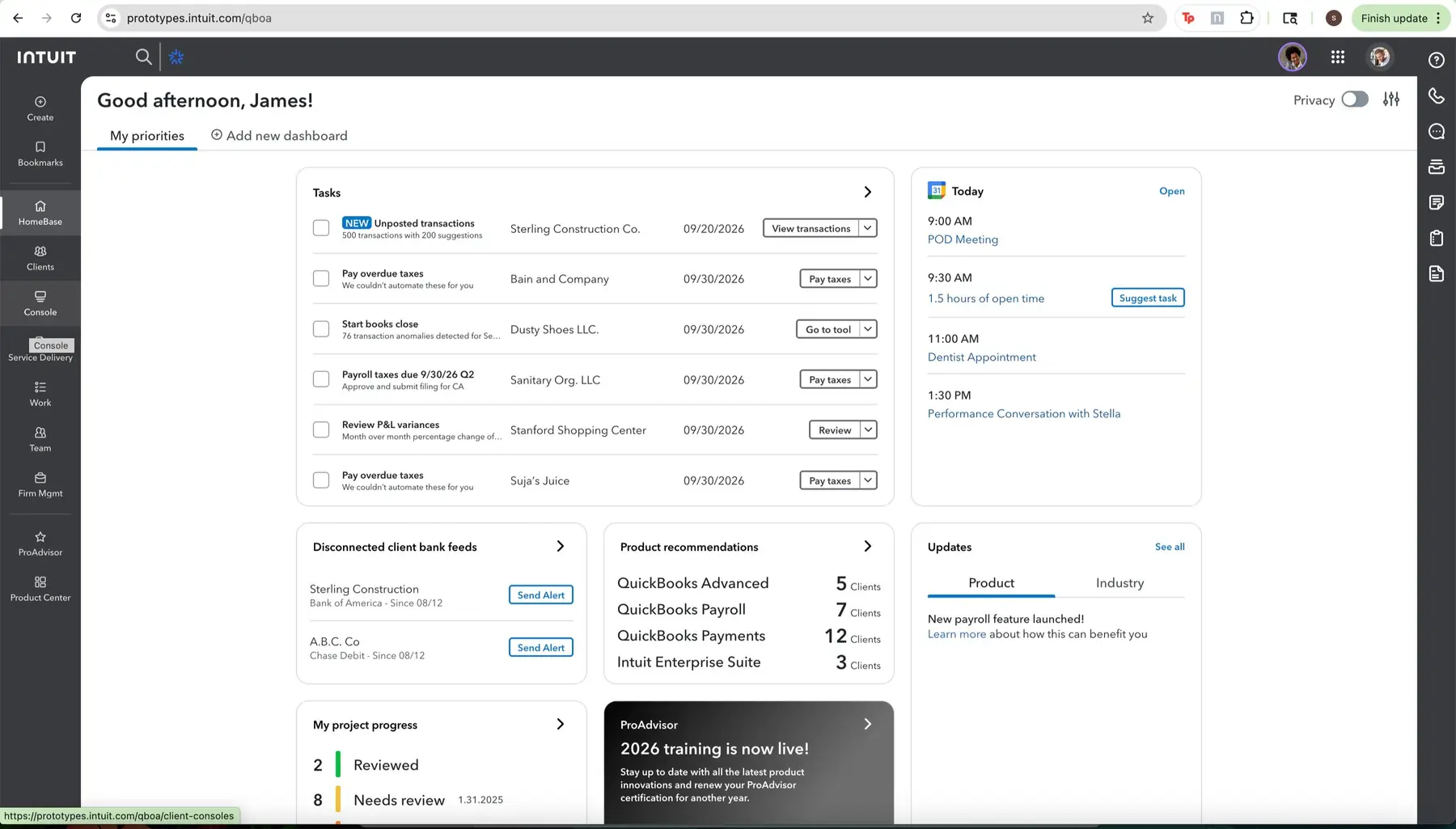Open the Create menu in sidebar

point(40,108)
